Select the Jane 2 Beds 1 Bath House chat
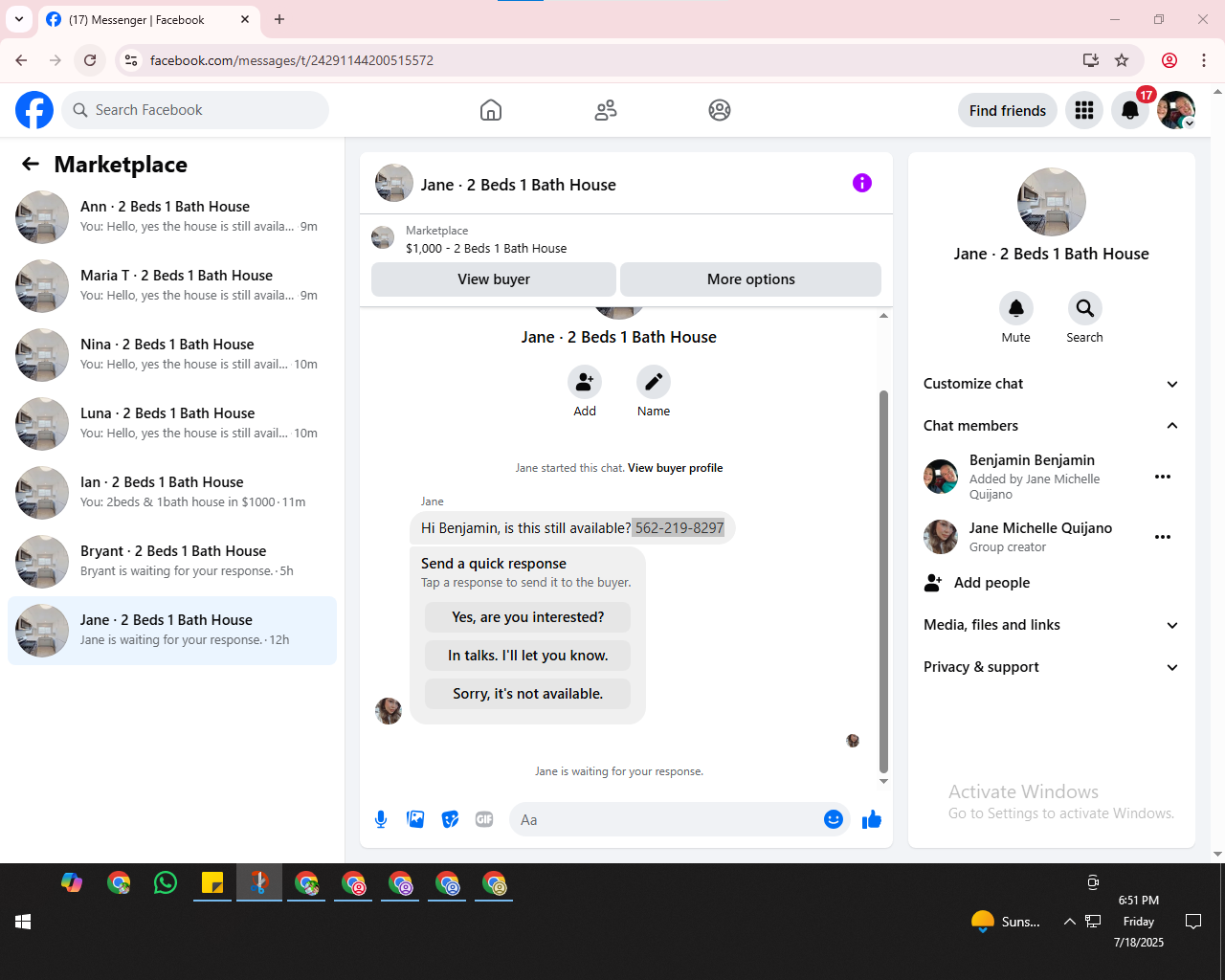The image size is (1225, 980). (172, 630)
